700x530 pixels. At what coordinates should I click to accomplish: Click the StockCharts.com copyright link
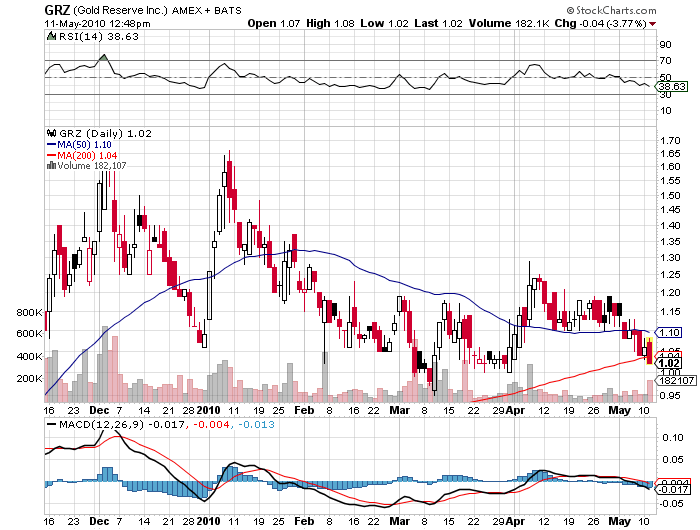[611, 10]
